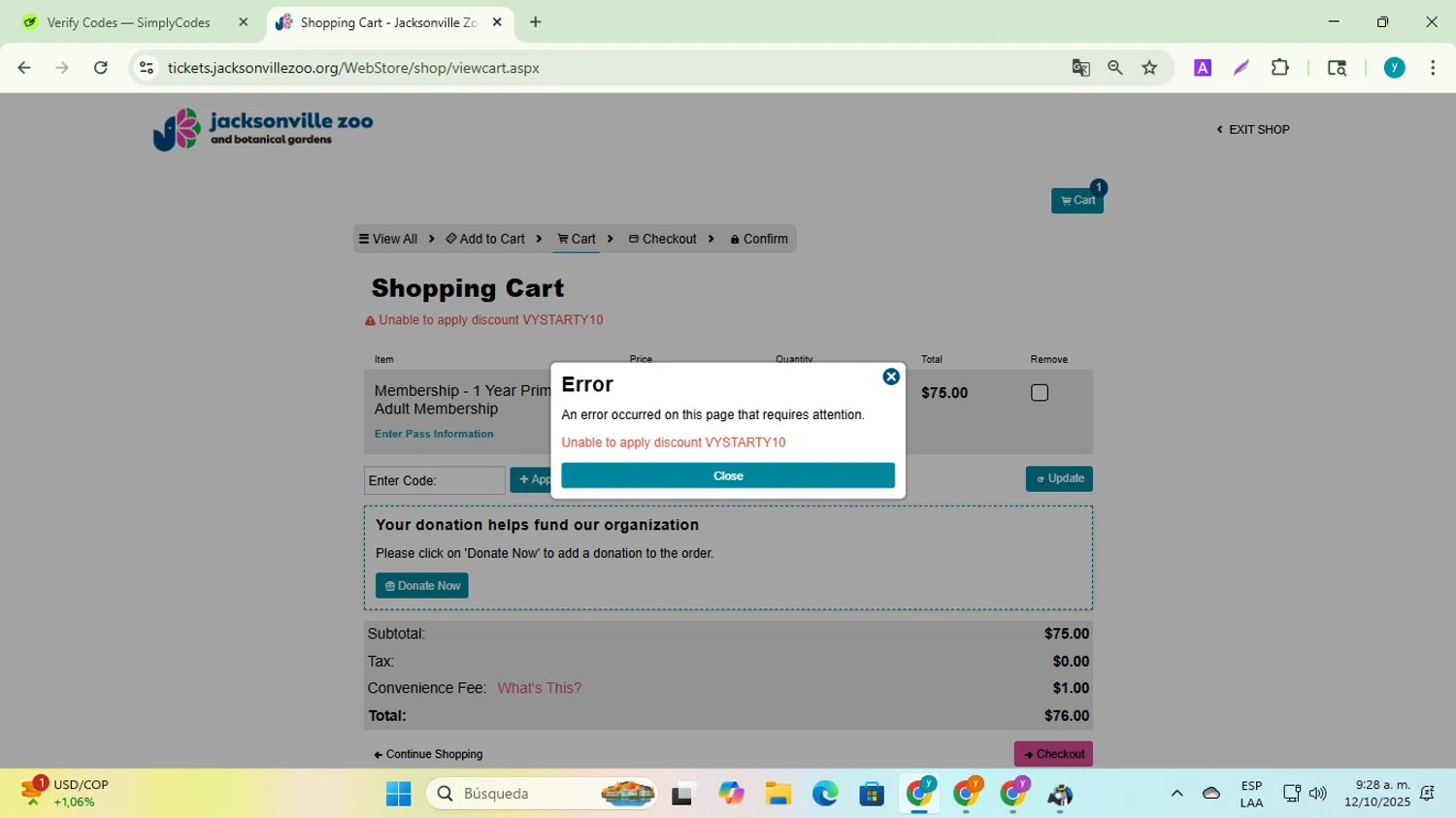Open the tab search side panel icon
The image size is (1456, 818).
tap(1337, 68)
